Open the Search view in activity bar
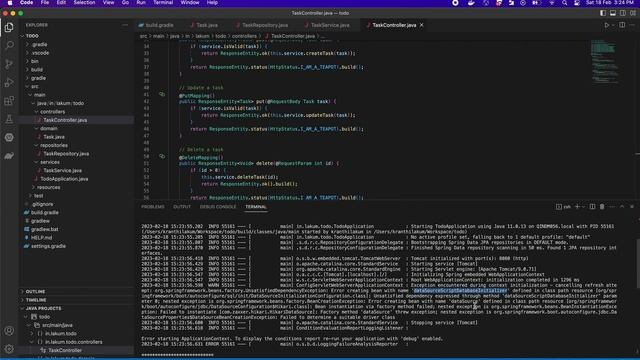 9,45
